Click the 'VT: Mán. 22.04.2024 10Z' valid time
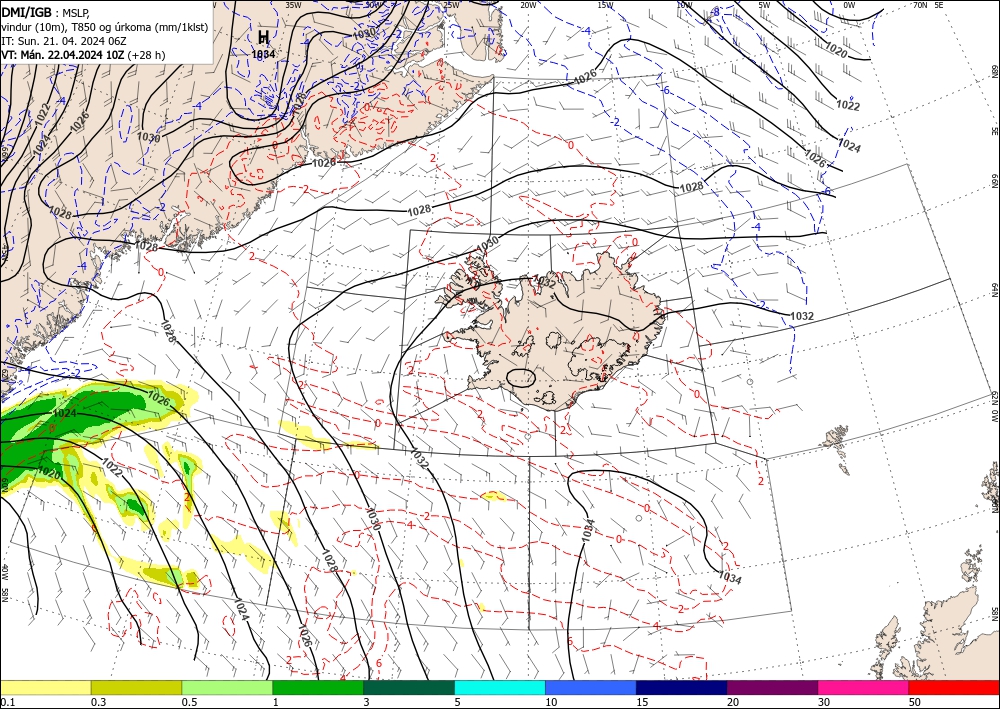The height and width of the screenshot is (709, 1000). click(63, 55)
